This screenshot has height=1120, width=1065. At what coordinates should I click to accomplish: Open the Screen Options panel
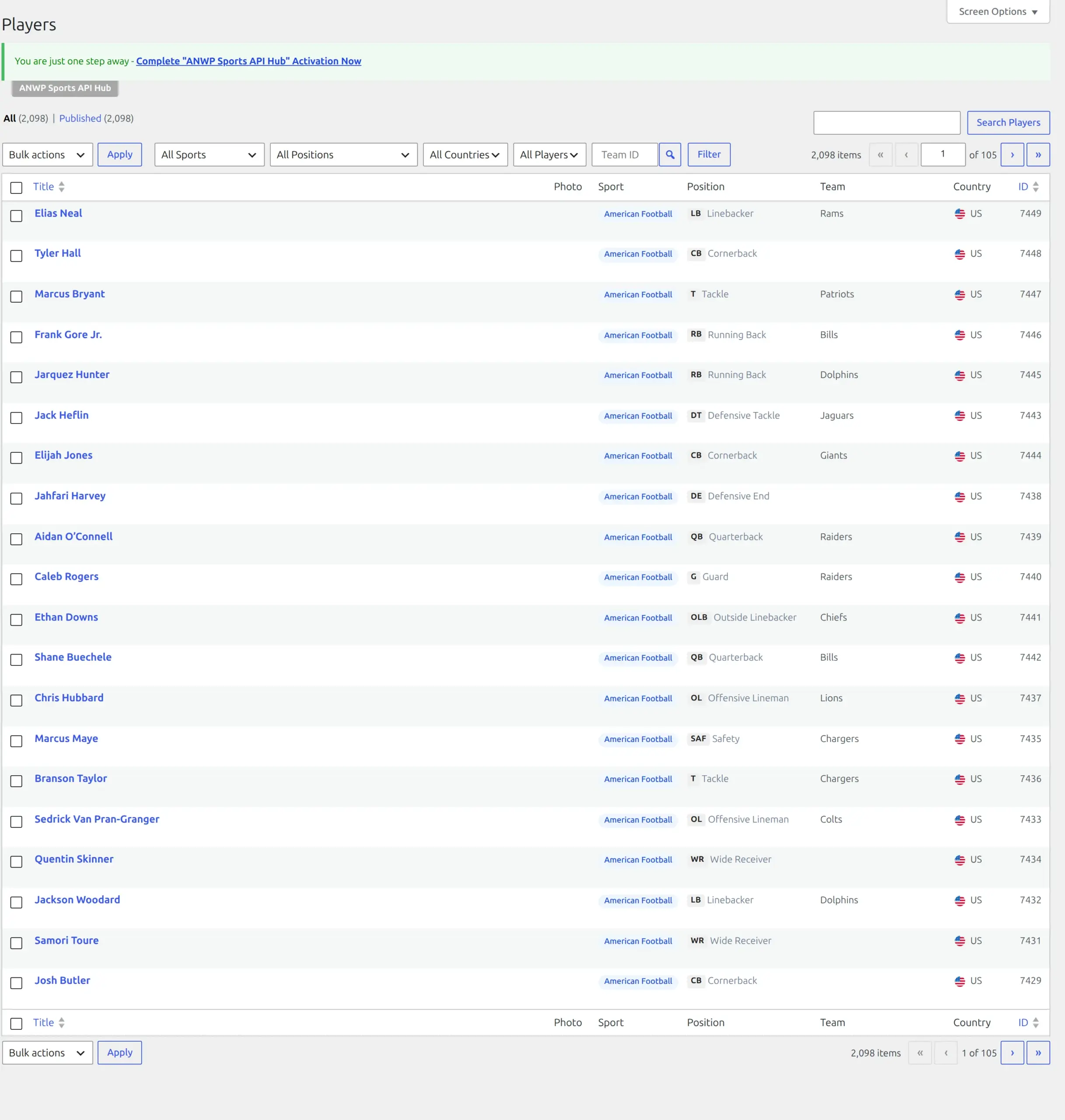click(998, 11)
